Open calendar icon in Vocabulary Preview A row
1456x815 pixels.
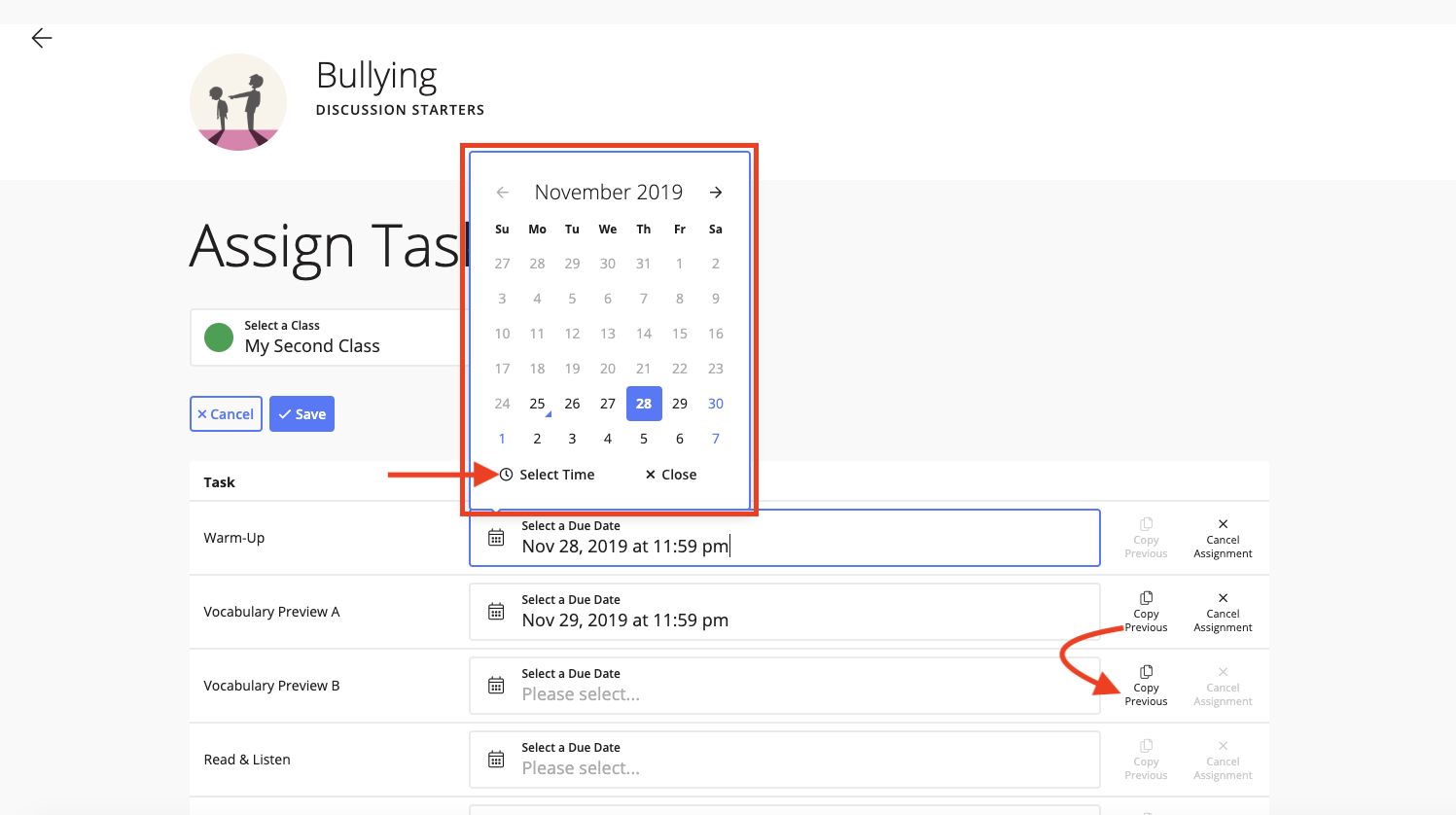click(x=496, y=612)
